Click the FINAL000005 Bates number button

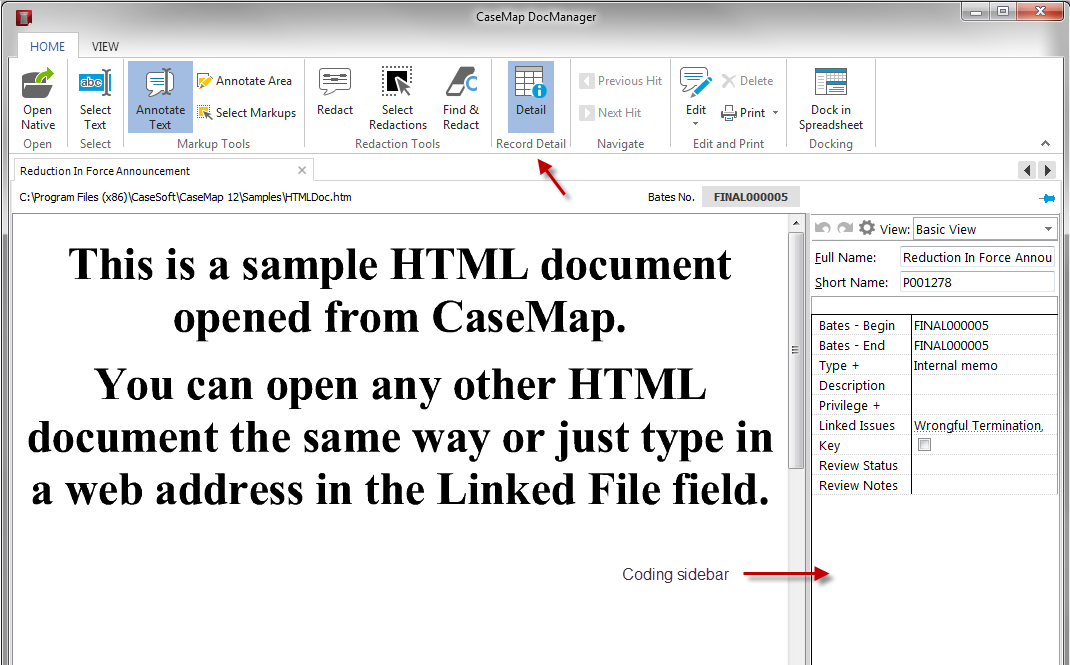click(x=750, y=196)
